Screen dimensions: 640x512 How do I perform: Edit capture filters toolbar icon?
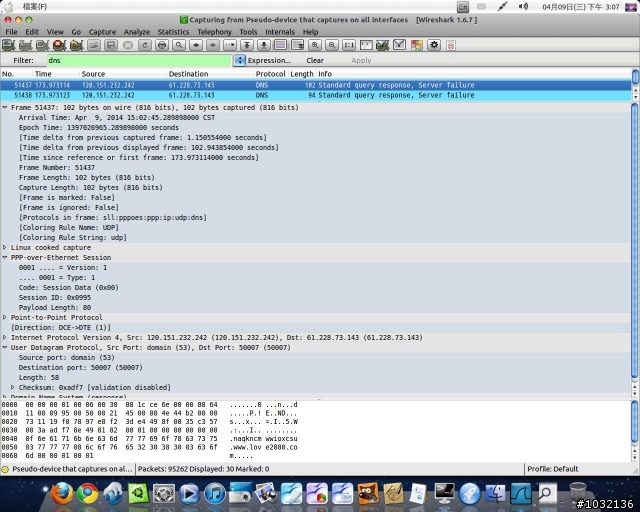click(x=382, y=45)
